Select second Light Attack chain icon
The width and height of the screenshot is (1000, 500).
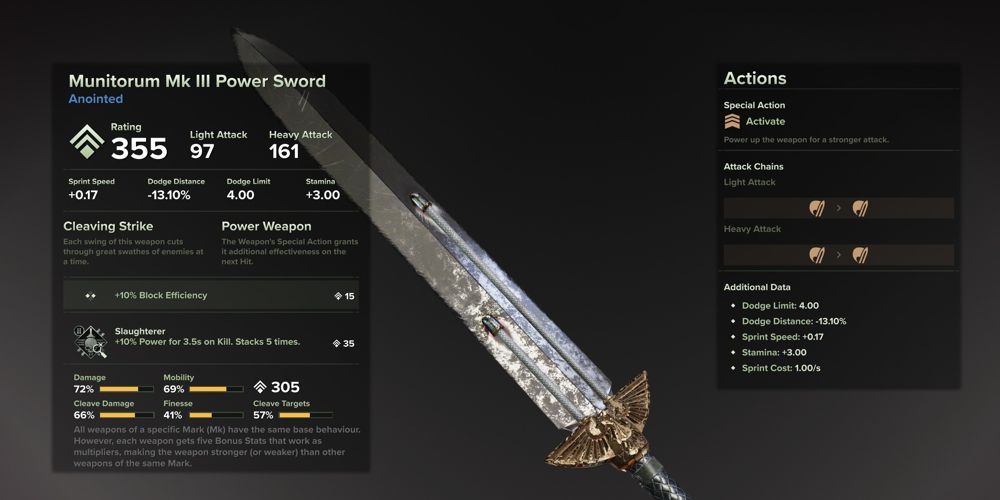point(860,208)
